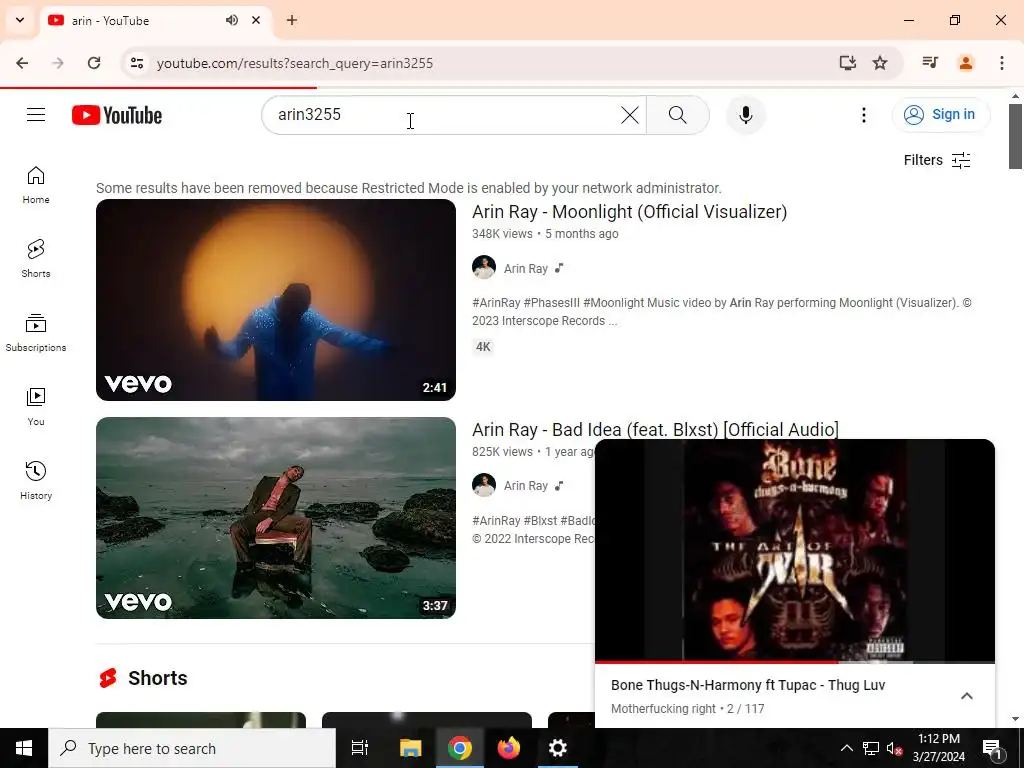Image resolution: width=1024 pixels, height=768 pixels.
Task: Seek on the miniplayer red progress bar
Action: 795,662
